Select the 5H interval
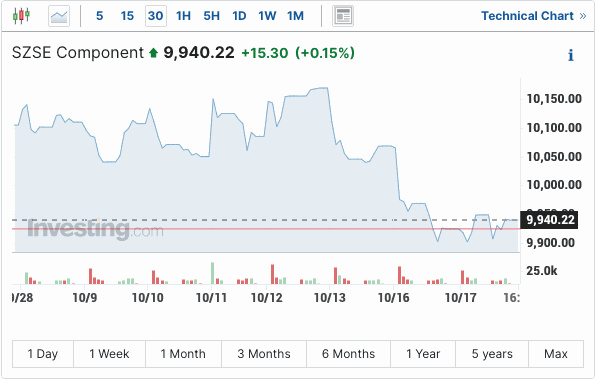This screenshot has height=379, width=595. pyautogui.click(x=211, y=16)
